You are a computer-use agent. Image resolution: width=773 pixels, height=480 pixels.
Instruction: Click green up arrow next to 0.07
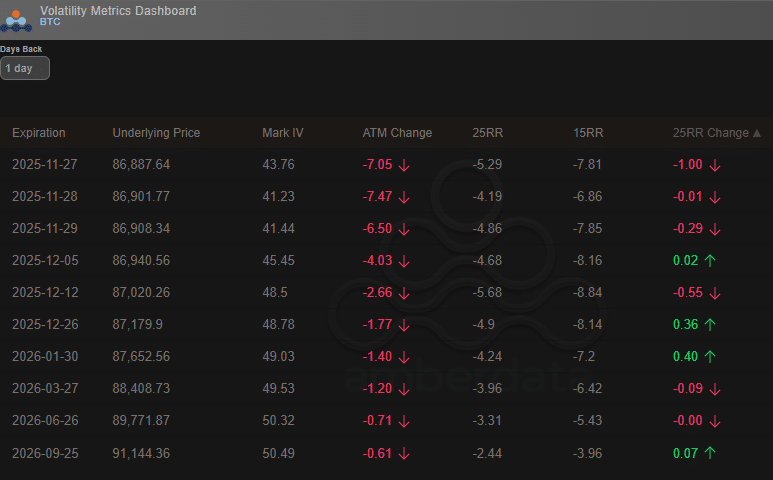click(x=711, y=453)
